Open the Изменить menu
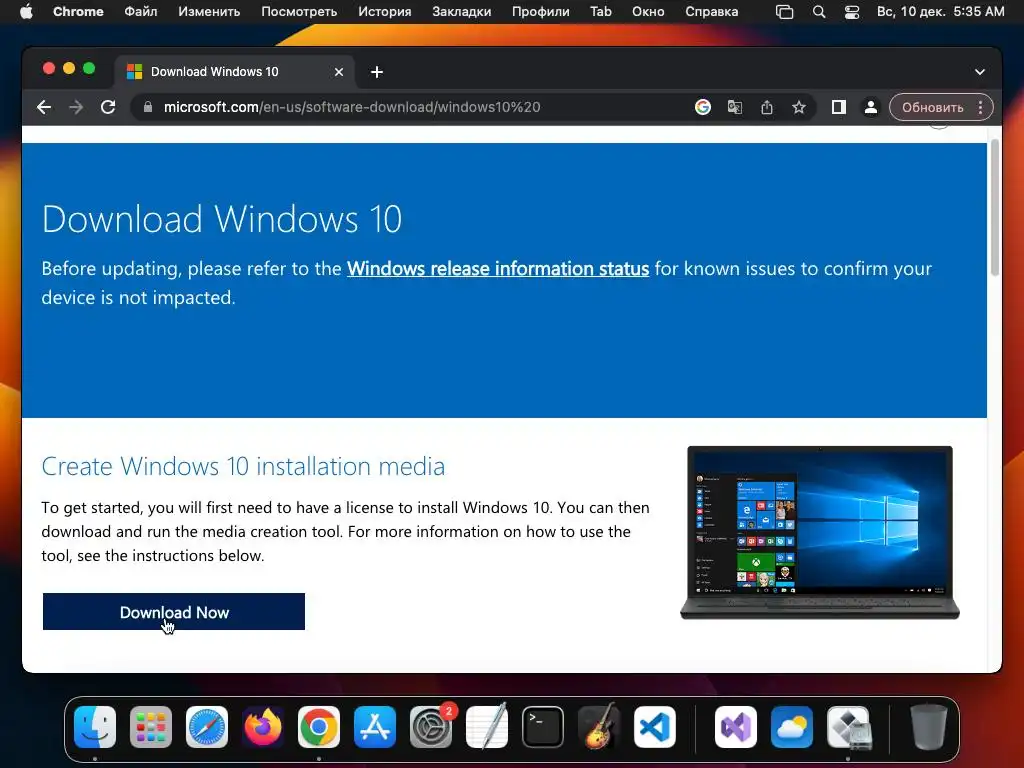 pyautogui.click(x=209, y=12)
